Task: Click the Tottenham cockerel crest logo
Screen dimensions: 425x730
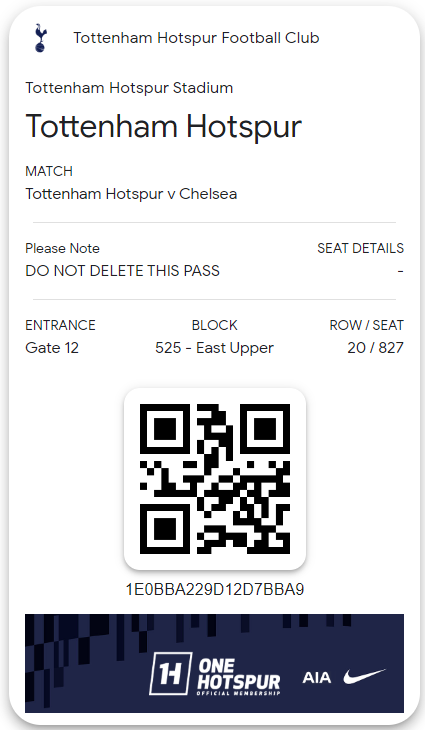Action: (x=40, y=38)
